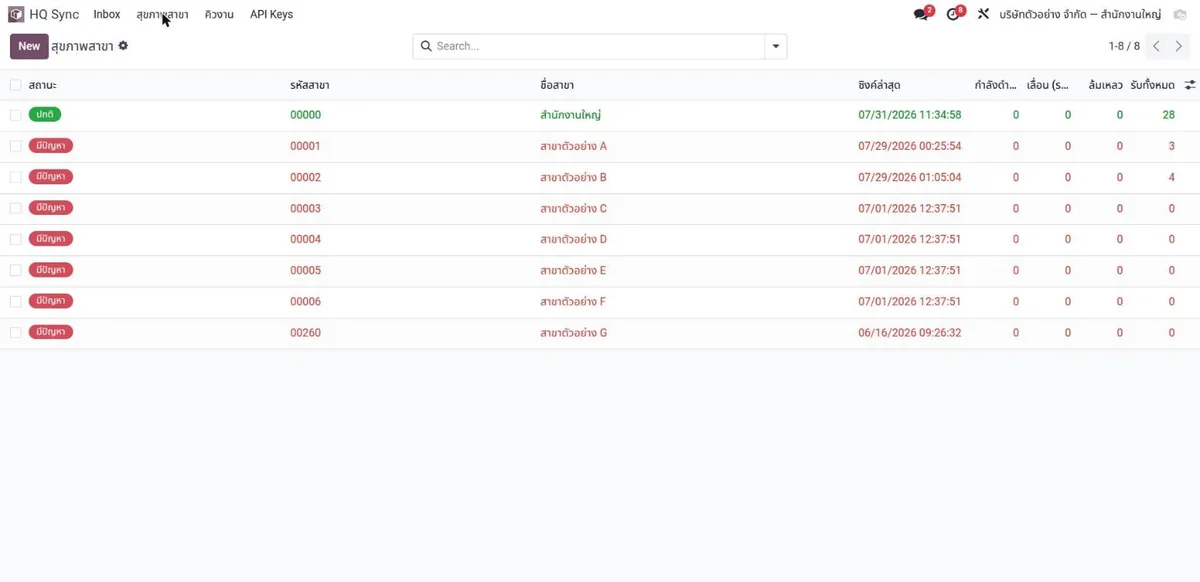Click the debug tools wrench icon

pos(983,14)
